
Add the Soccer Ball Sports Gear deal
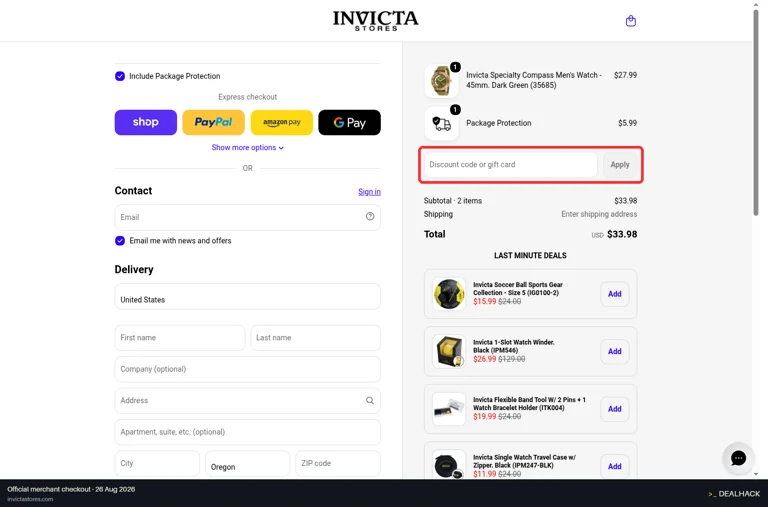click(615, 294)
